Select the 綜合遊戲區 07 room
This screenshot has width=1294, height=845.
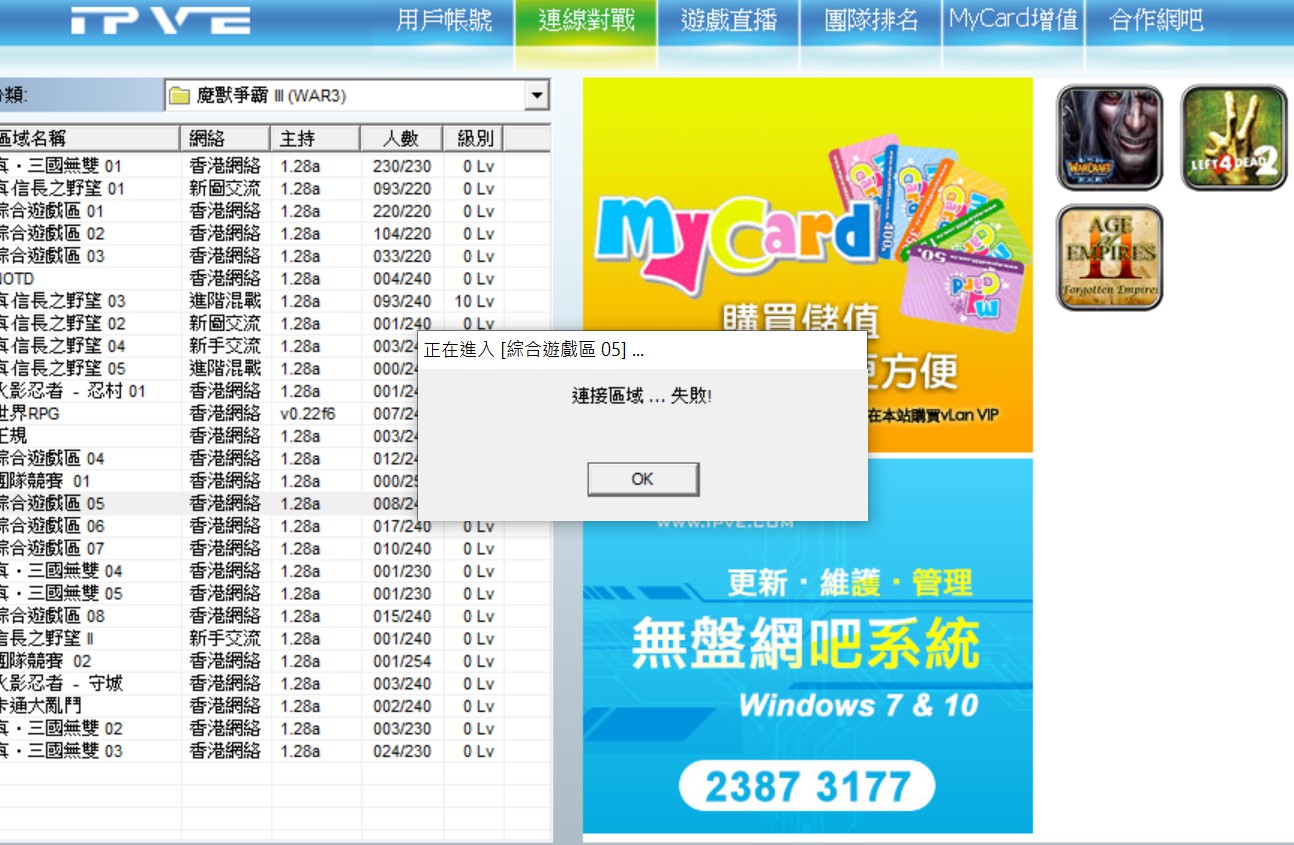[275, 548]
